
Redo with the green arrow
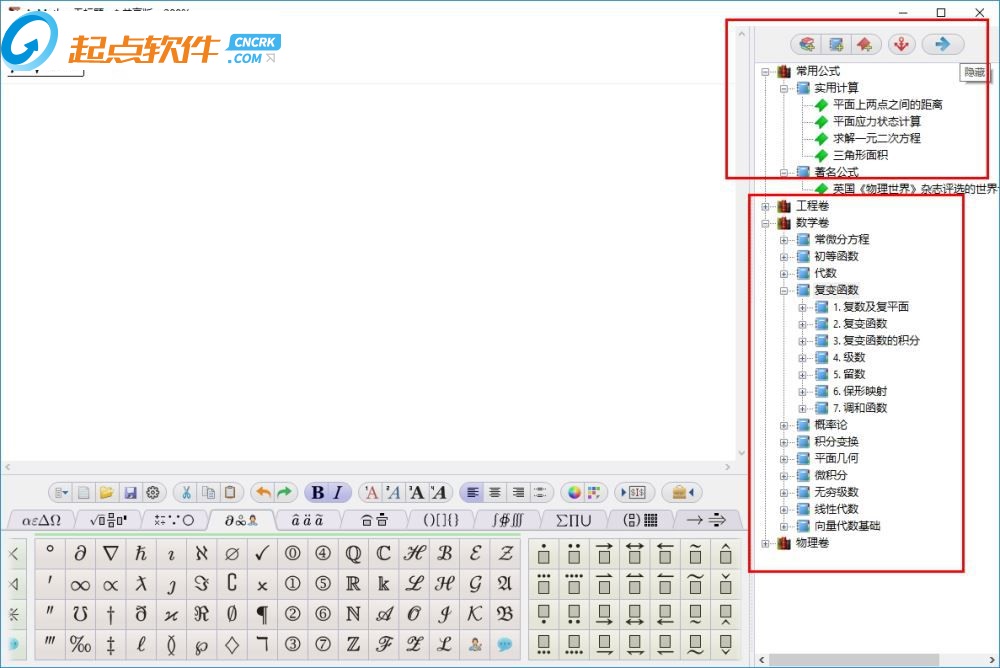click(x=284, y=493)
